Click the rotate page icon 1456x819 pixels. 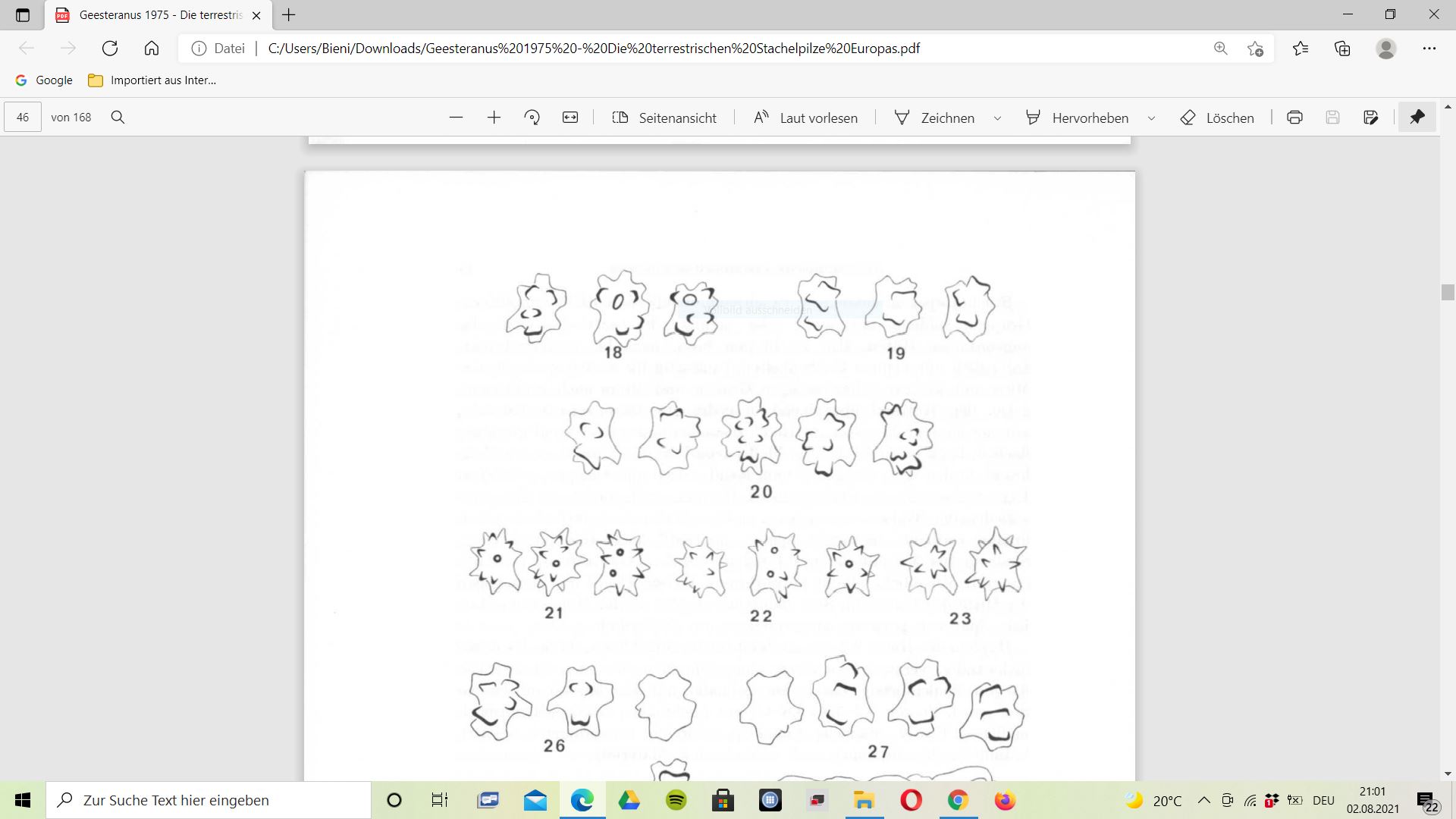(532, 118)
